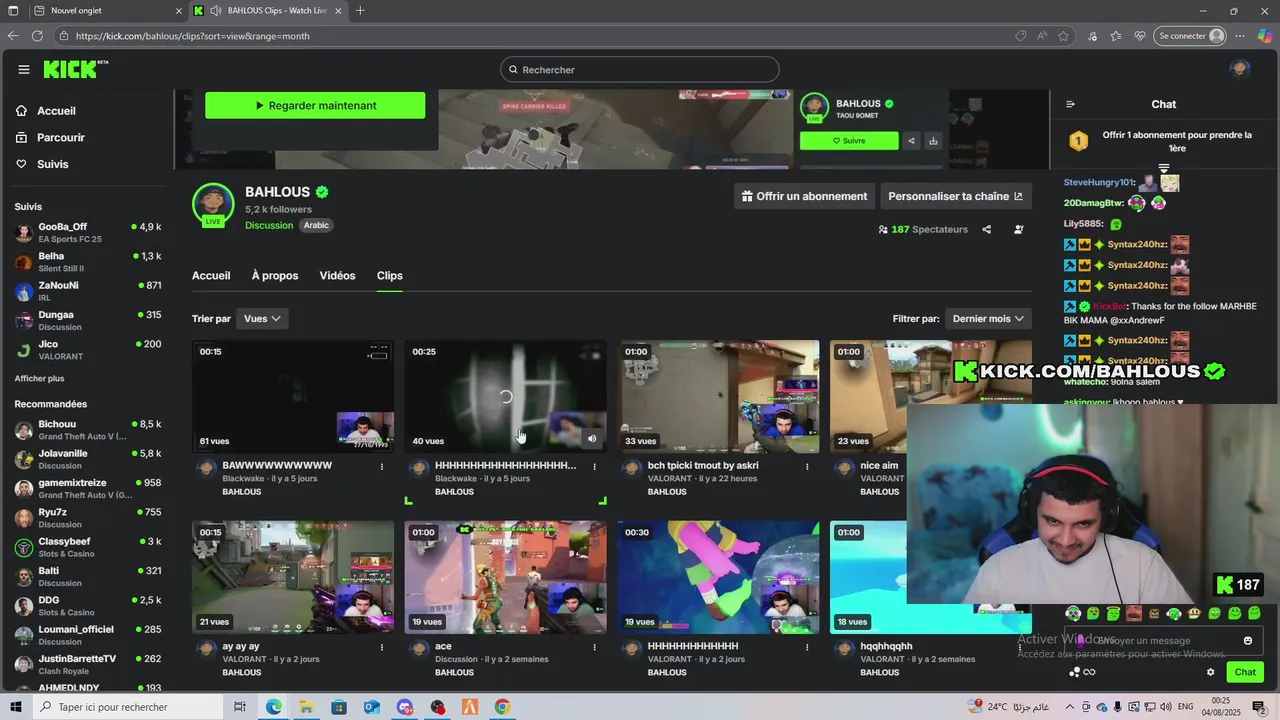
Task: Switch to the Vidéos tab
Action: click(x=337, y=276)
